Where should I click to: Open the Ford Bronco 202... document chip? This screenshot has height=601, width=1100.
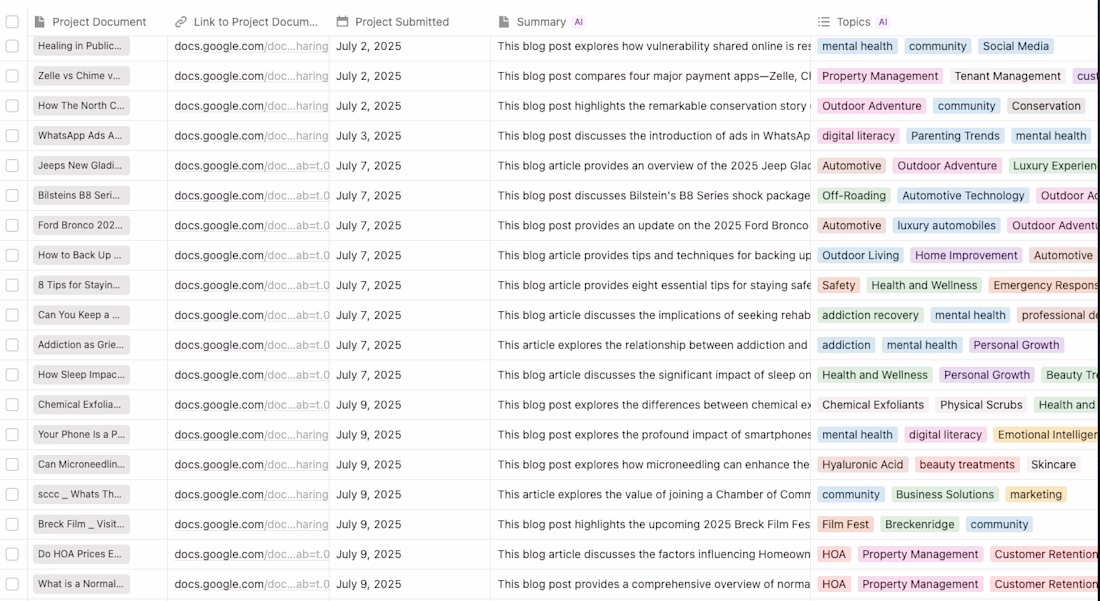(81, 225)
